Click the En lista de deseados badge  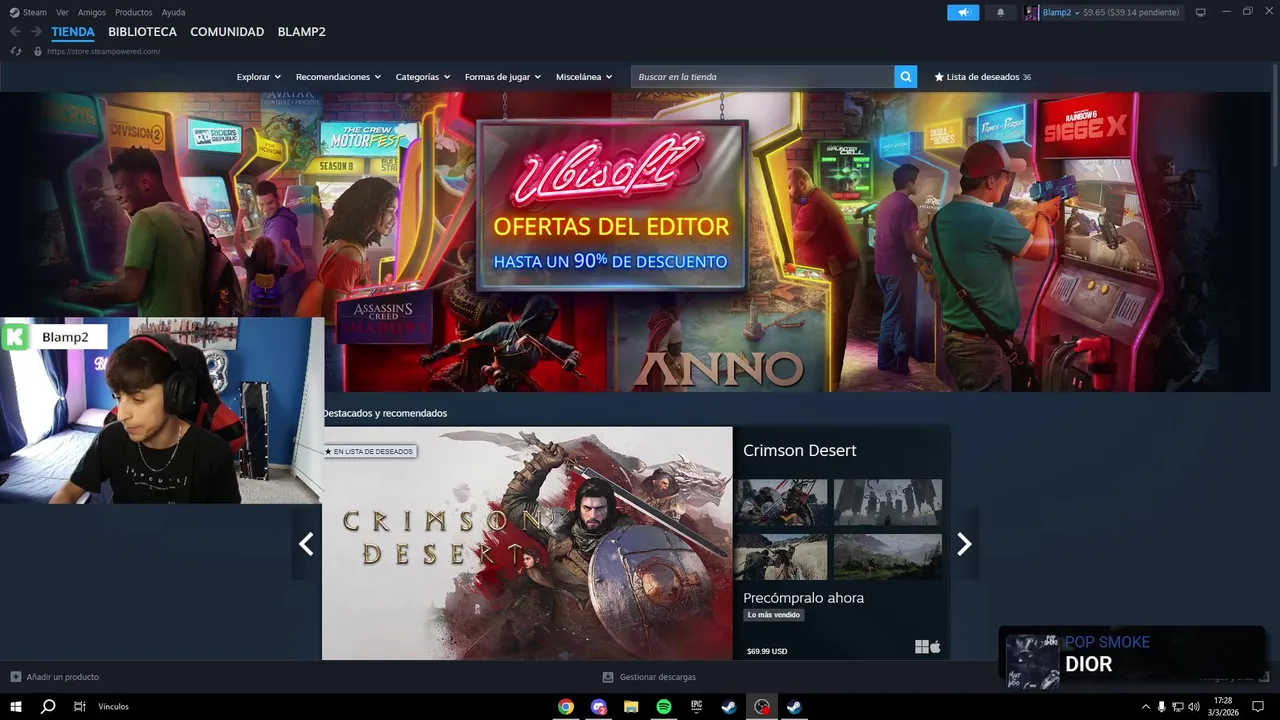click(x=369, y=452)
